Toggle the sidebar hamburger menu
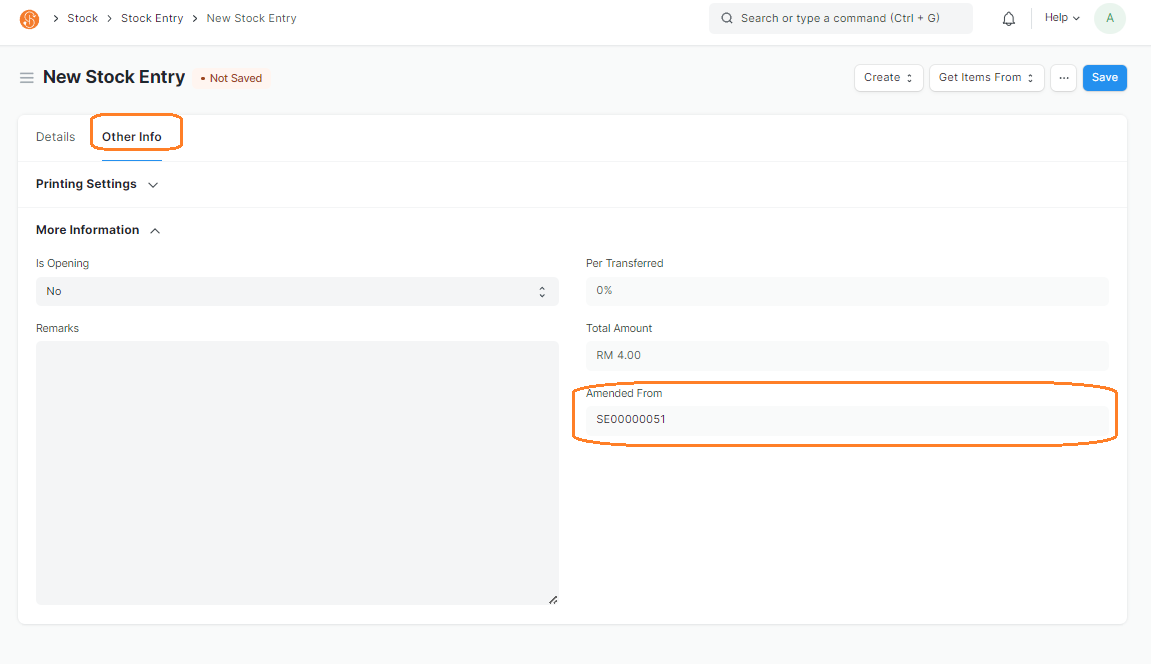 pyautogui.click(x=26, y=78)
